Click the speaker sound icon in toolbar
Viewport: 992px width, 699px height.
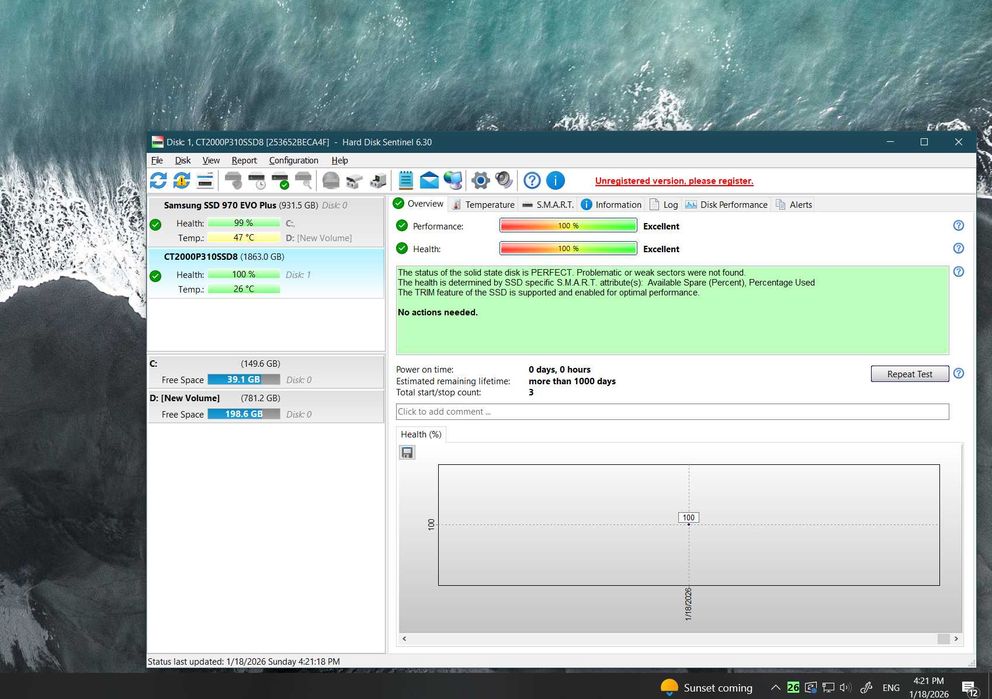(x=504, y=181)
